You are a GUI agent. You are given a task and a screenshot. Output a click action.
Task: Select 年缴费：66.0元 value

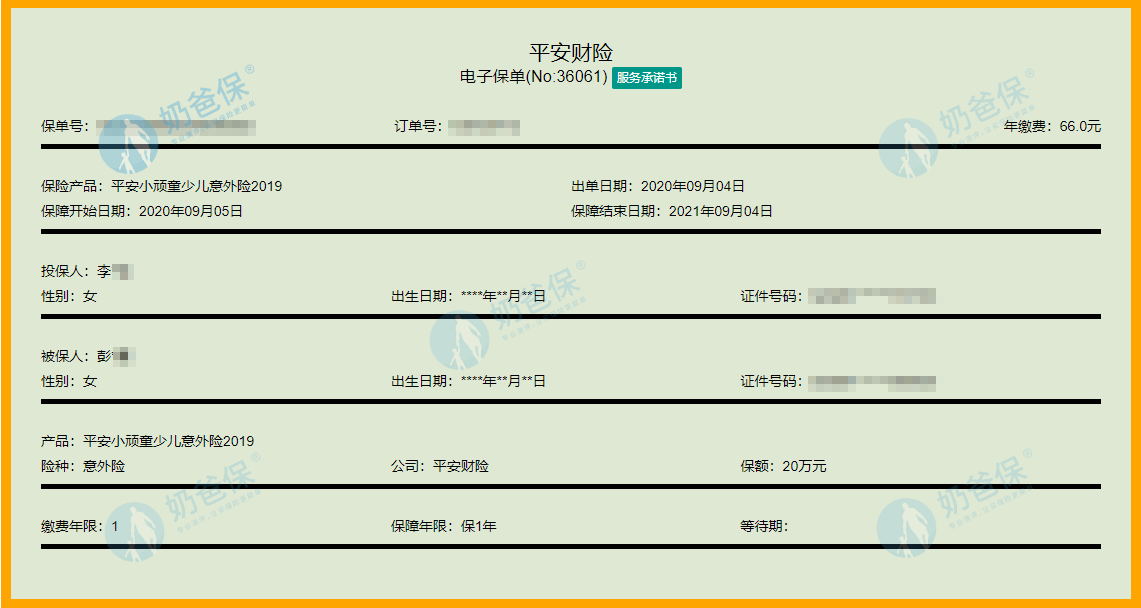point(1052,127)
